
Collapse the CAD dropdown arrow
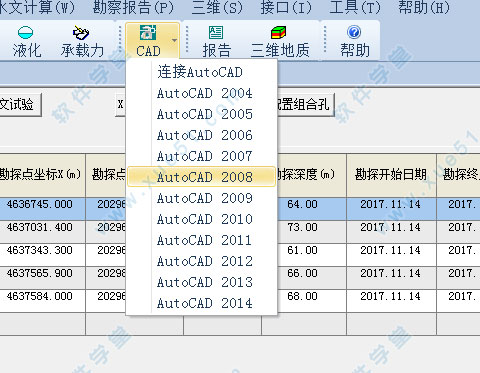click(x=174, y=41)
